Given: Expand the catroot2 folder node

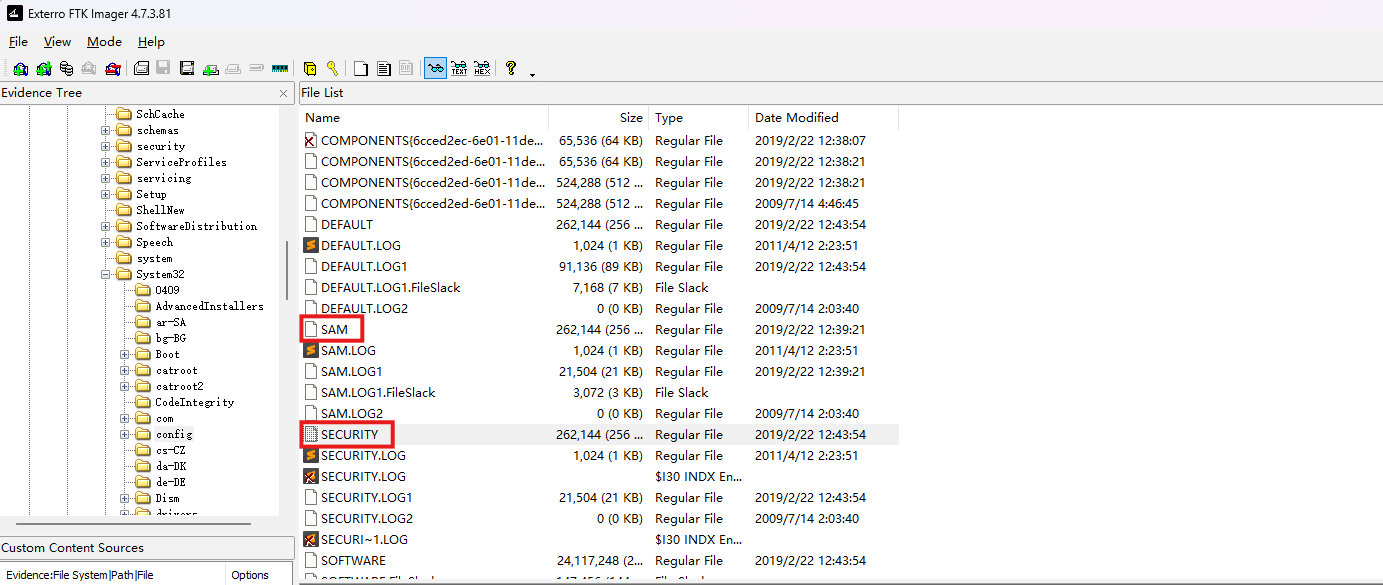Looking at the screenshot, I should [124, 386].
